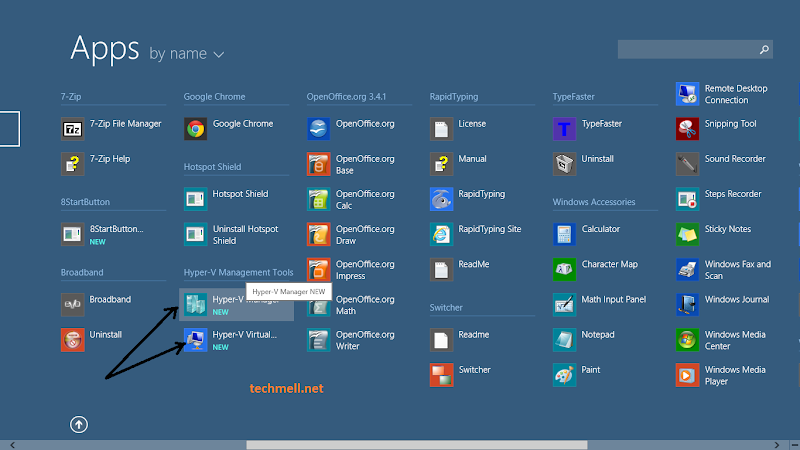
Task: Select the Hotspot Shield group header
Action: (212, 167)
